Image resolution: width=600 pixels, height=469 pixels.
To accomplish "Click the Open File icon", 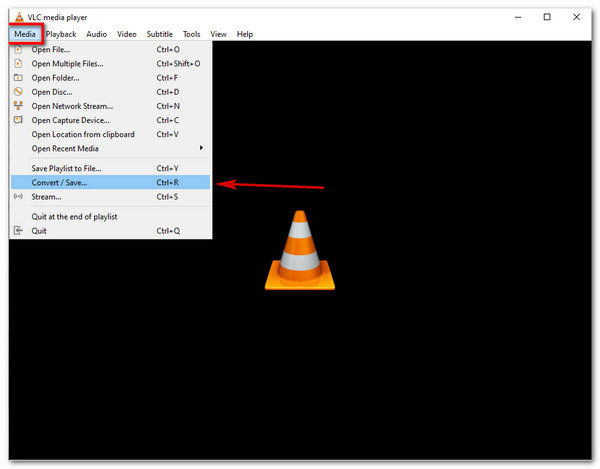I will click(18, 49).
